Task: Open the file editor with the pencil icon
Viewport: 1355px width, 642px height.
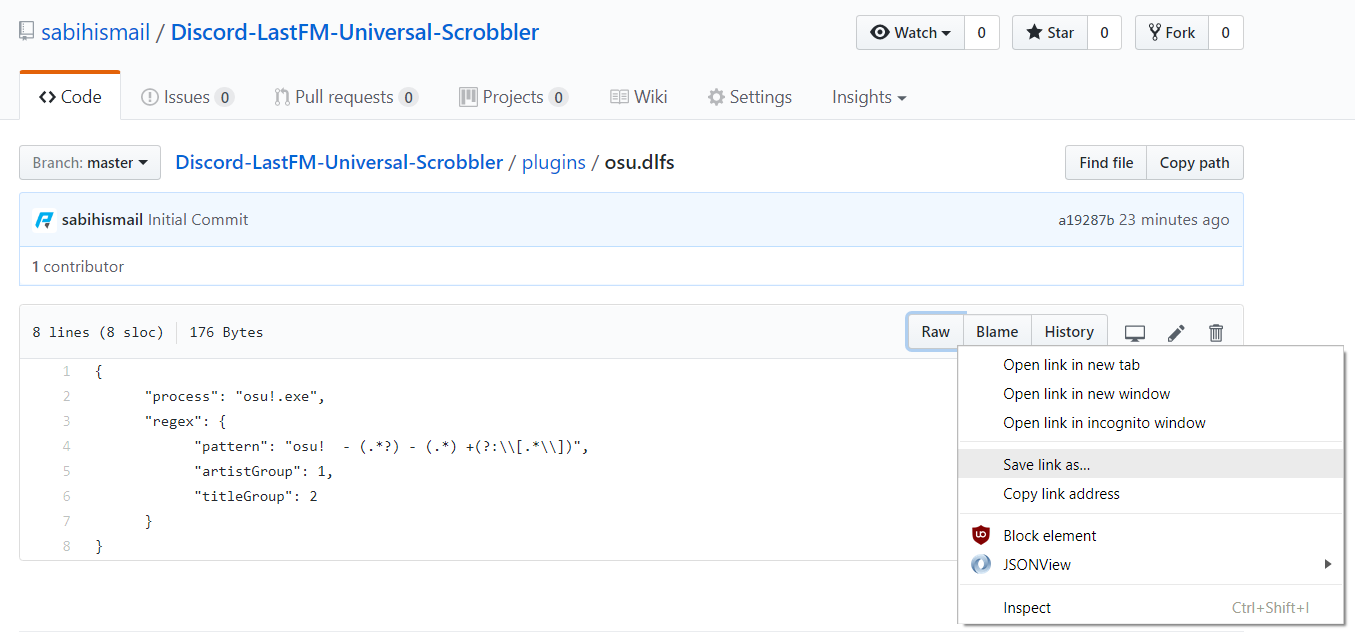Action: (x=1176, y=332)
